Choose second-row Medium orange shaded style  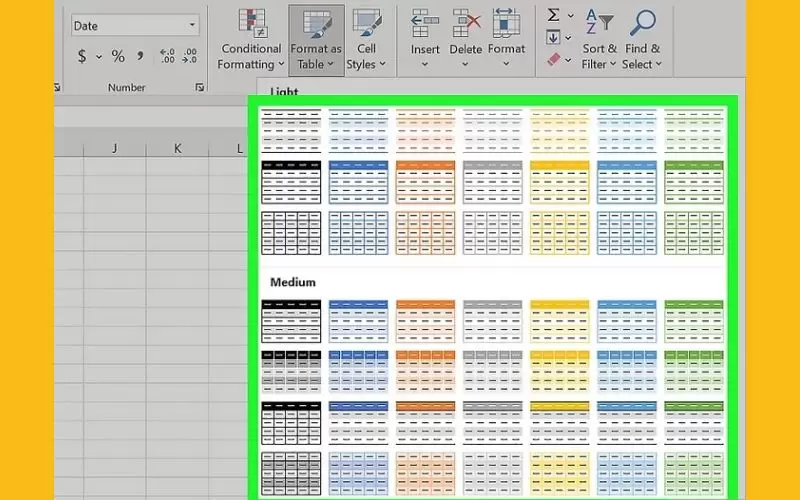pos(425,372)
